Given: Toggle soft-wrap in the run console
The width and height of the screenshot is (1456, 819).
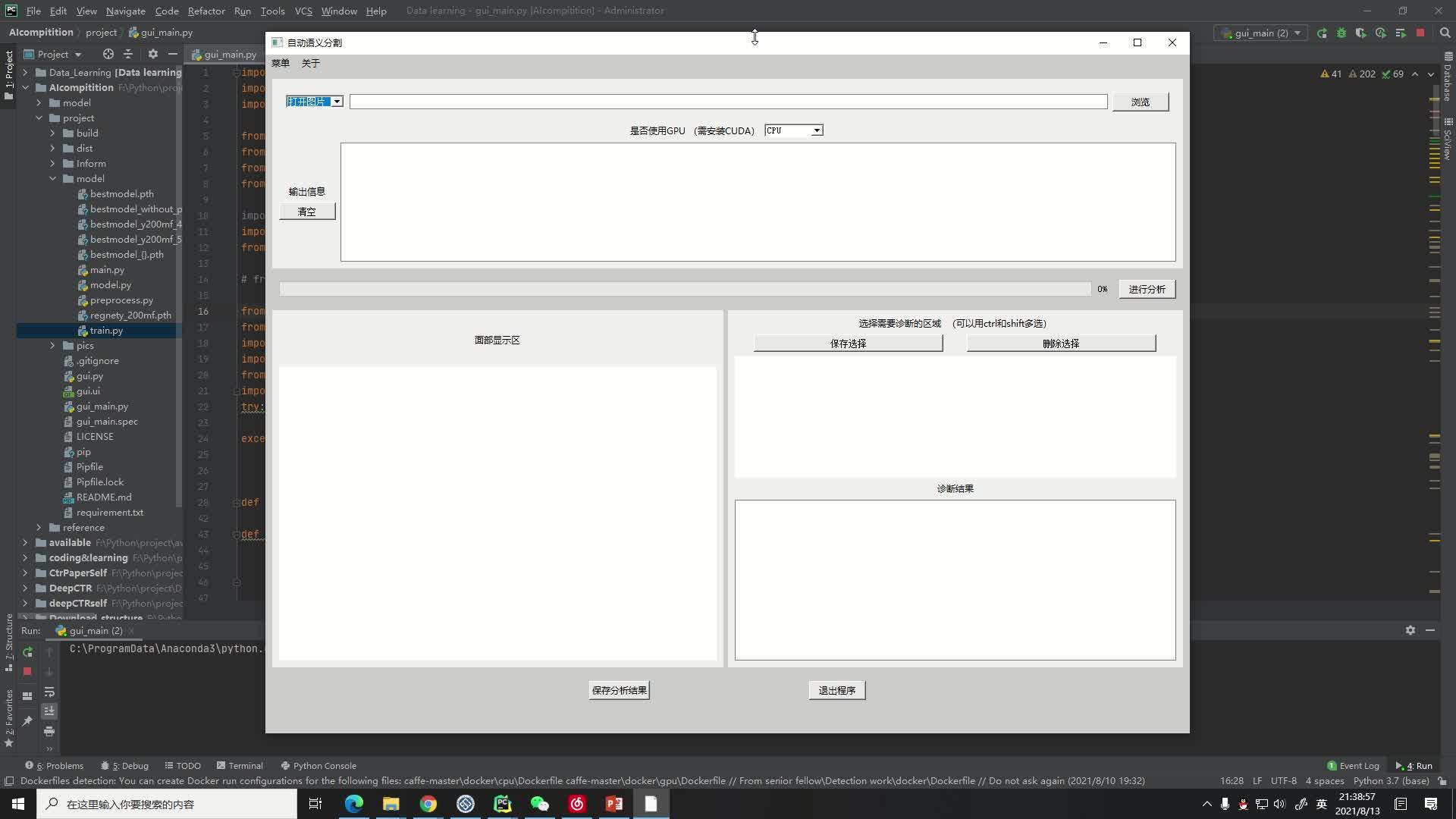Looking at the screenshot, I should [x=50, y=692].
